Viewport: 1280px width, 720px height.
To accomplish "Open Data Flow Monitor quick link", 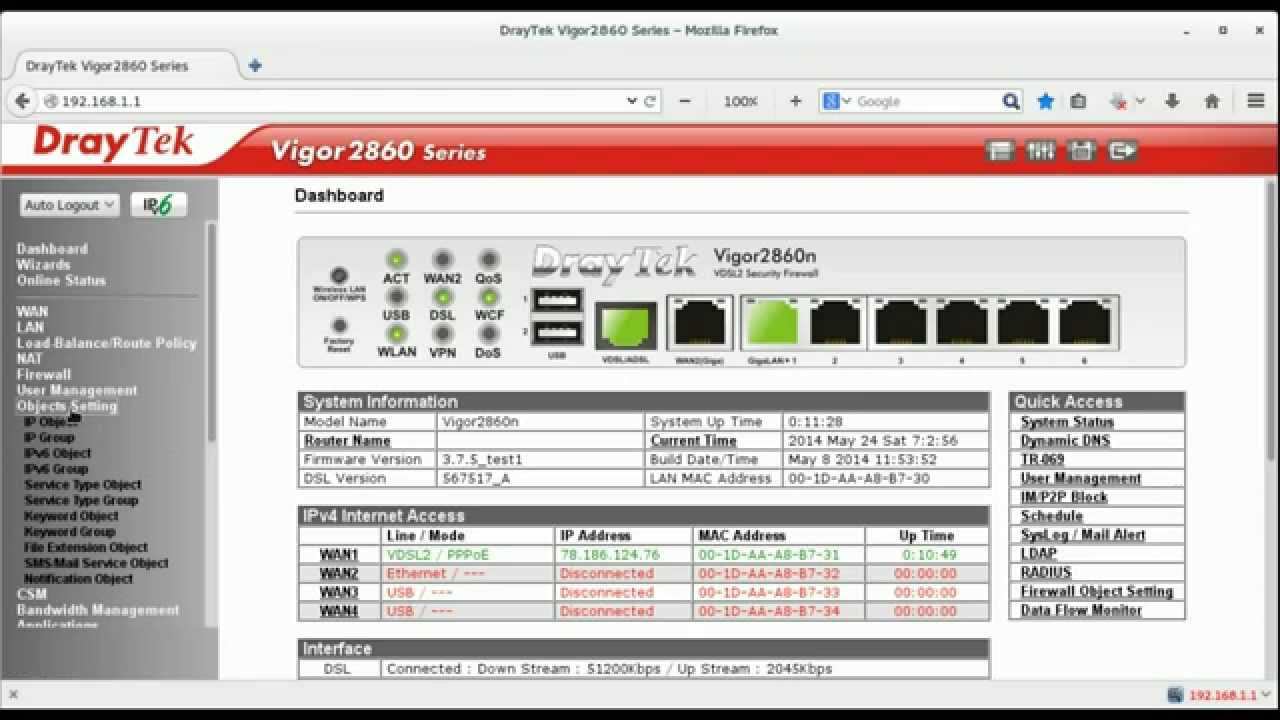I will [1081, 610].
